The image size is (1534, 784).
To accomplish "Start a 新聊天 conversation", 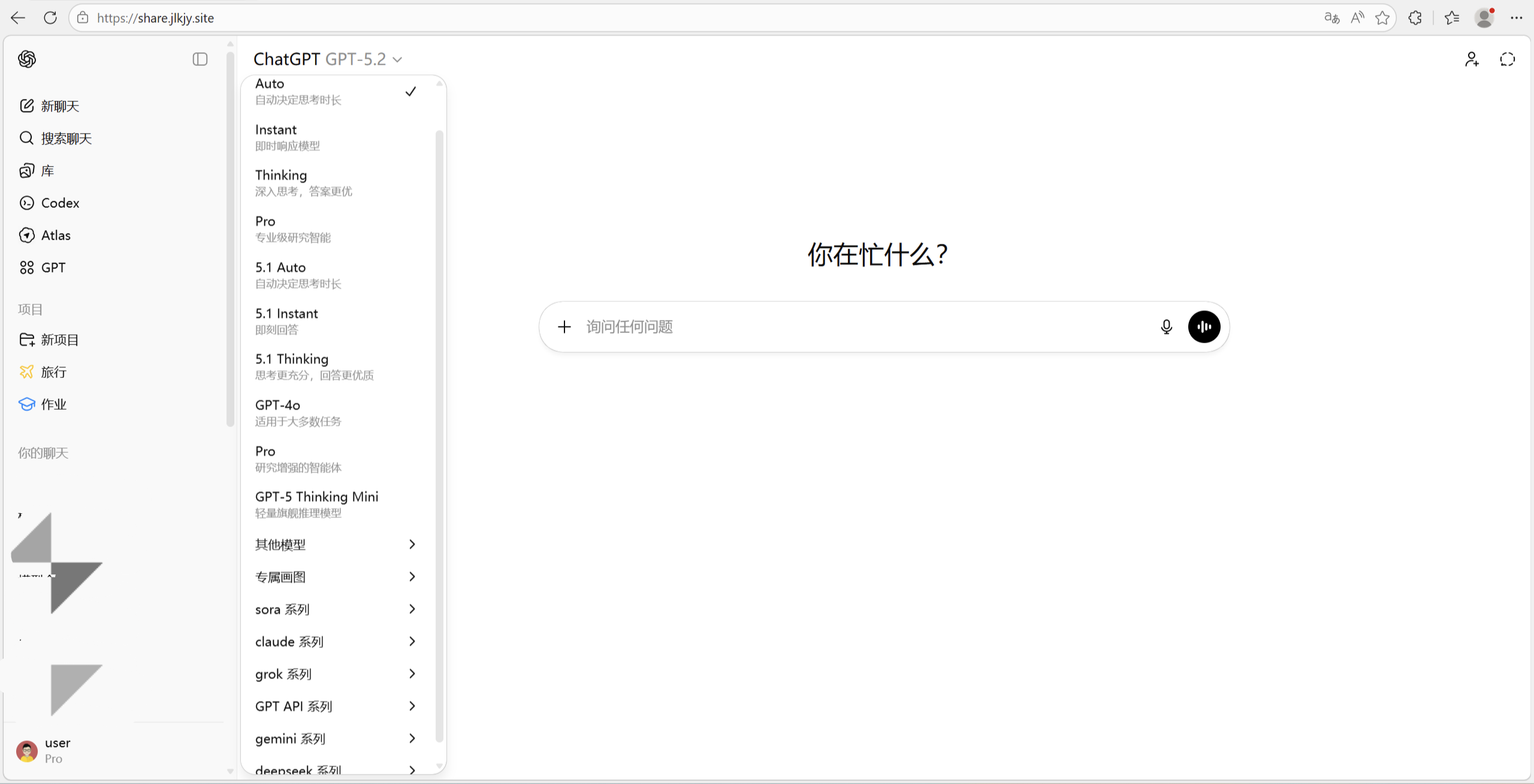I will click(x=59, y=105).
